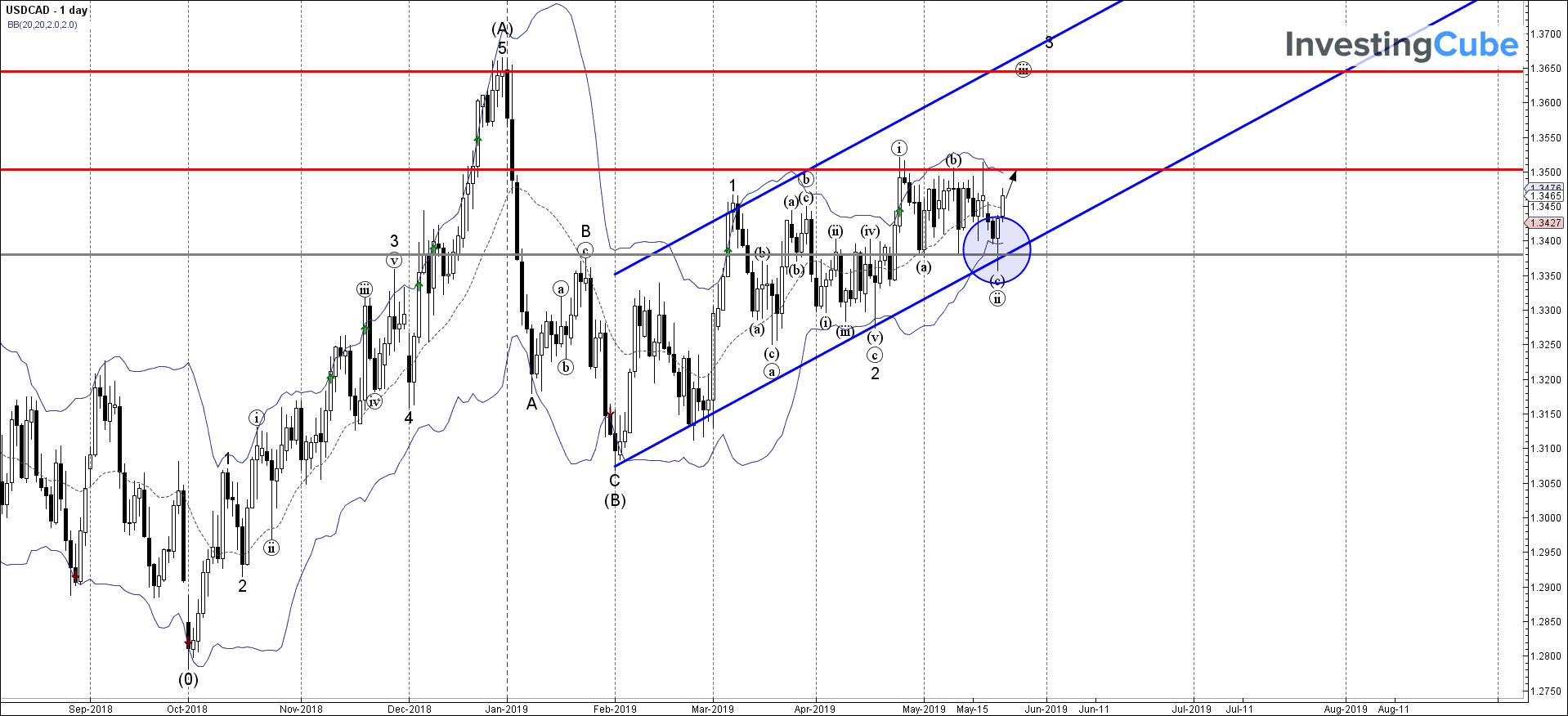Select the (B) wave label near Feb-2019
This screenshot has height=716, width=1568.
click(615, 500)
